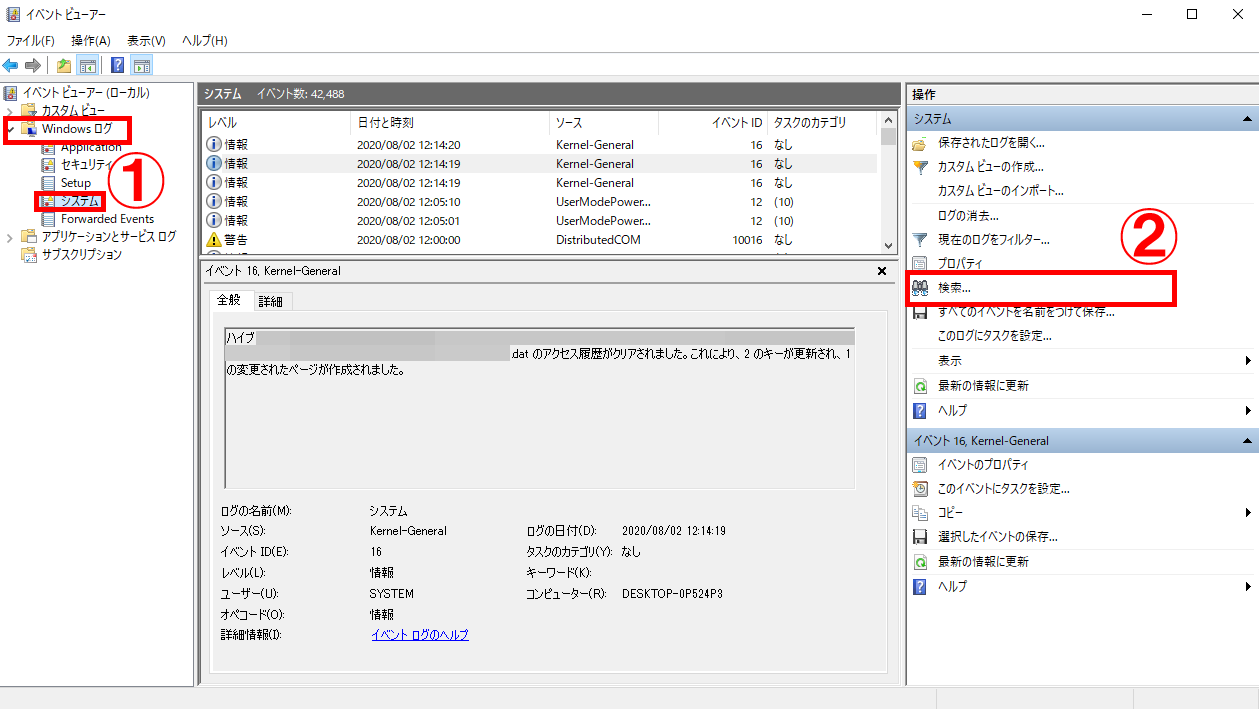Screen dimensions: 1259x709
Task: Sort events by the タスクのカテゴリ column header
Action: (822, 123)
